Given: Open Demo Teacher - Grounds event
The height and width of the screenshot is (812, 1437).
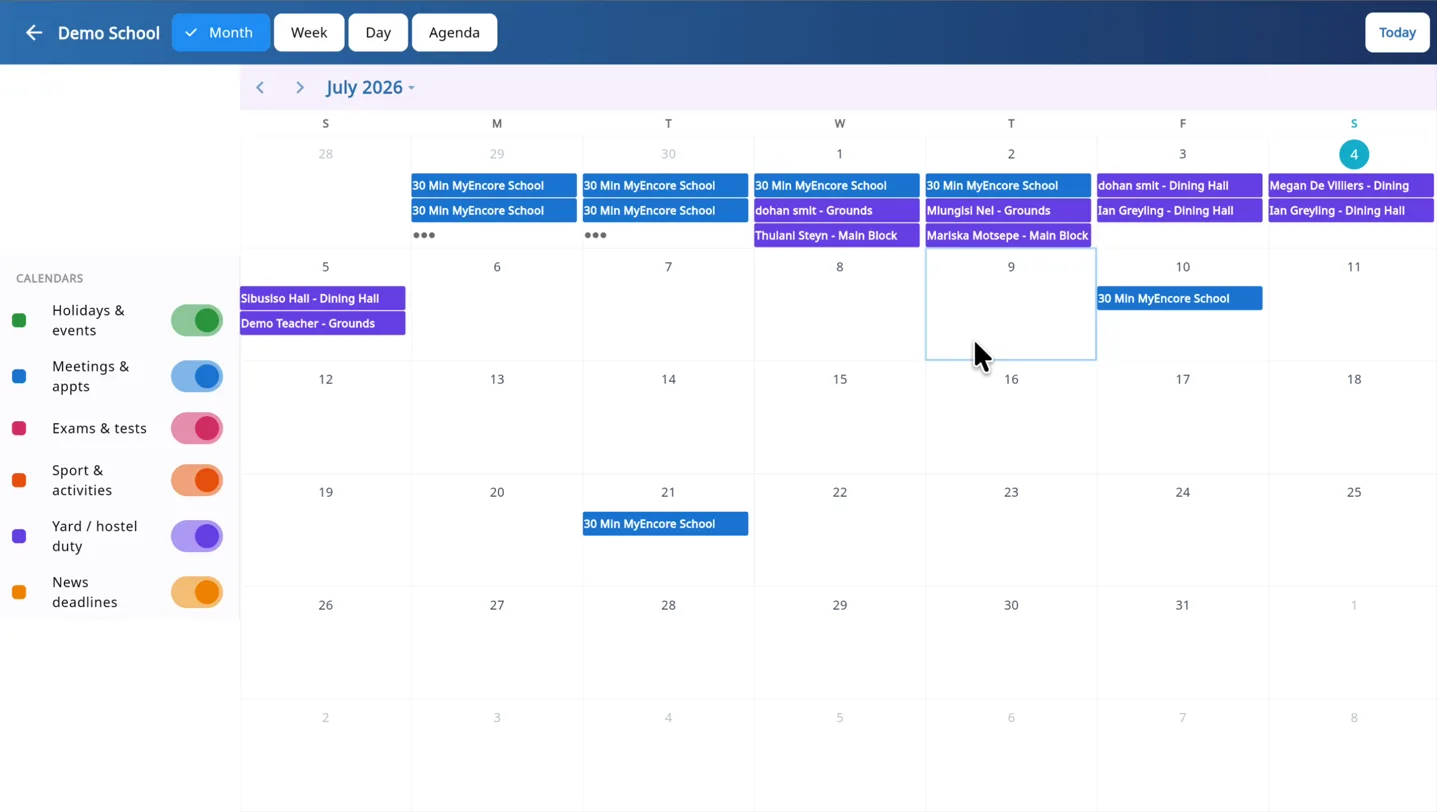Looking at the screenshot, I should pyautogui.click(x=322, y=323).
